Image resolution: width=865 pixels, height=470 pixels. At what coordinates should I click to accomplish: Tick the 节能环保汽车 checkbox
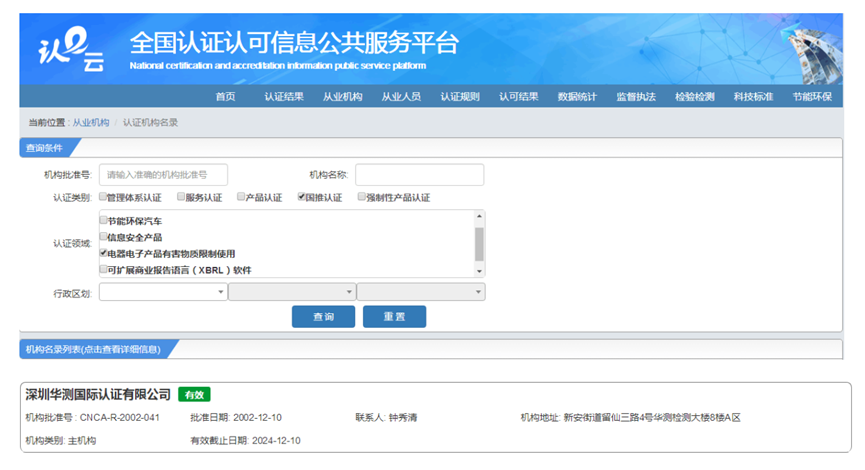tap(103, 220)
